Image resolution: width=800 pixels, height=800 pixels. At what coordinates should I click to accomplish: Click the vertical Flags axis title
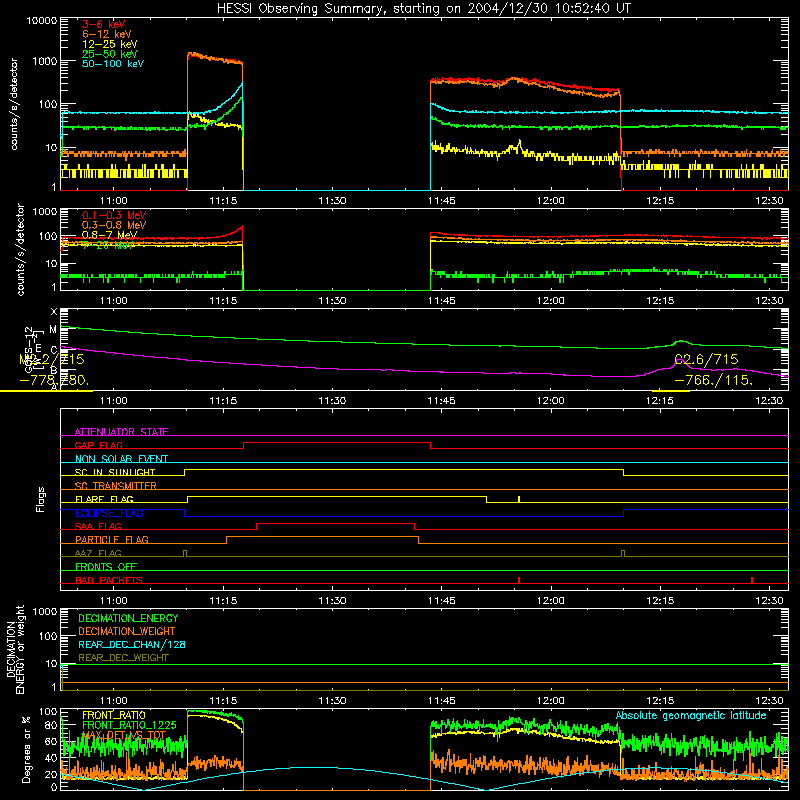[x=40, y=499]
